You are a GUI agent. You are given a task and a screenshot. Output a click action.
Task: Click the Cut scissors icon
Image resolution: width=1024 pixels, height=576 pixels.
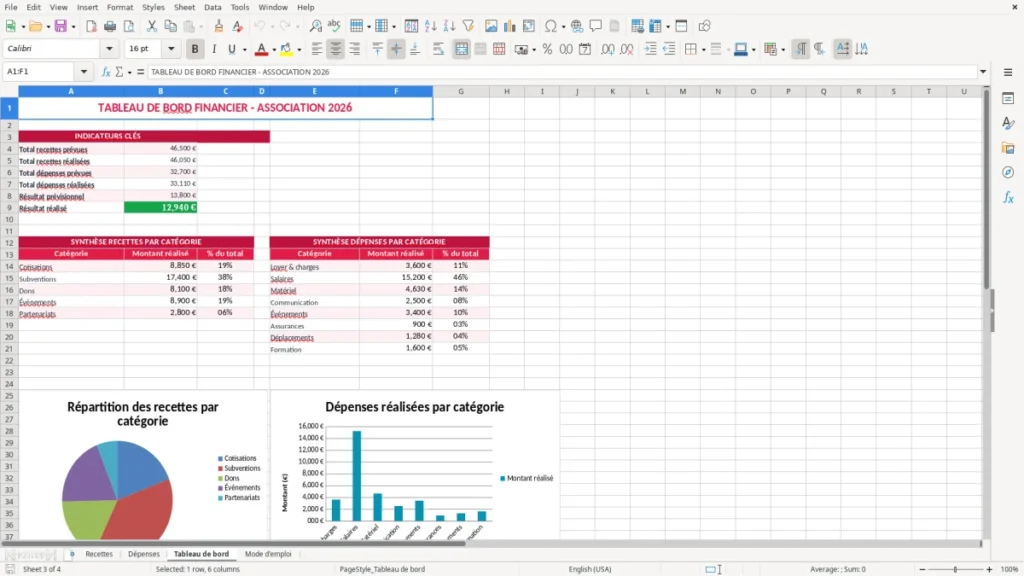pyautogui.click(x=152, y=26)
